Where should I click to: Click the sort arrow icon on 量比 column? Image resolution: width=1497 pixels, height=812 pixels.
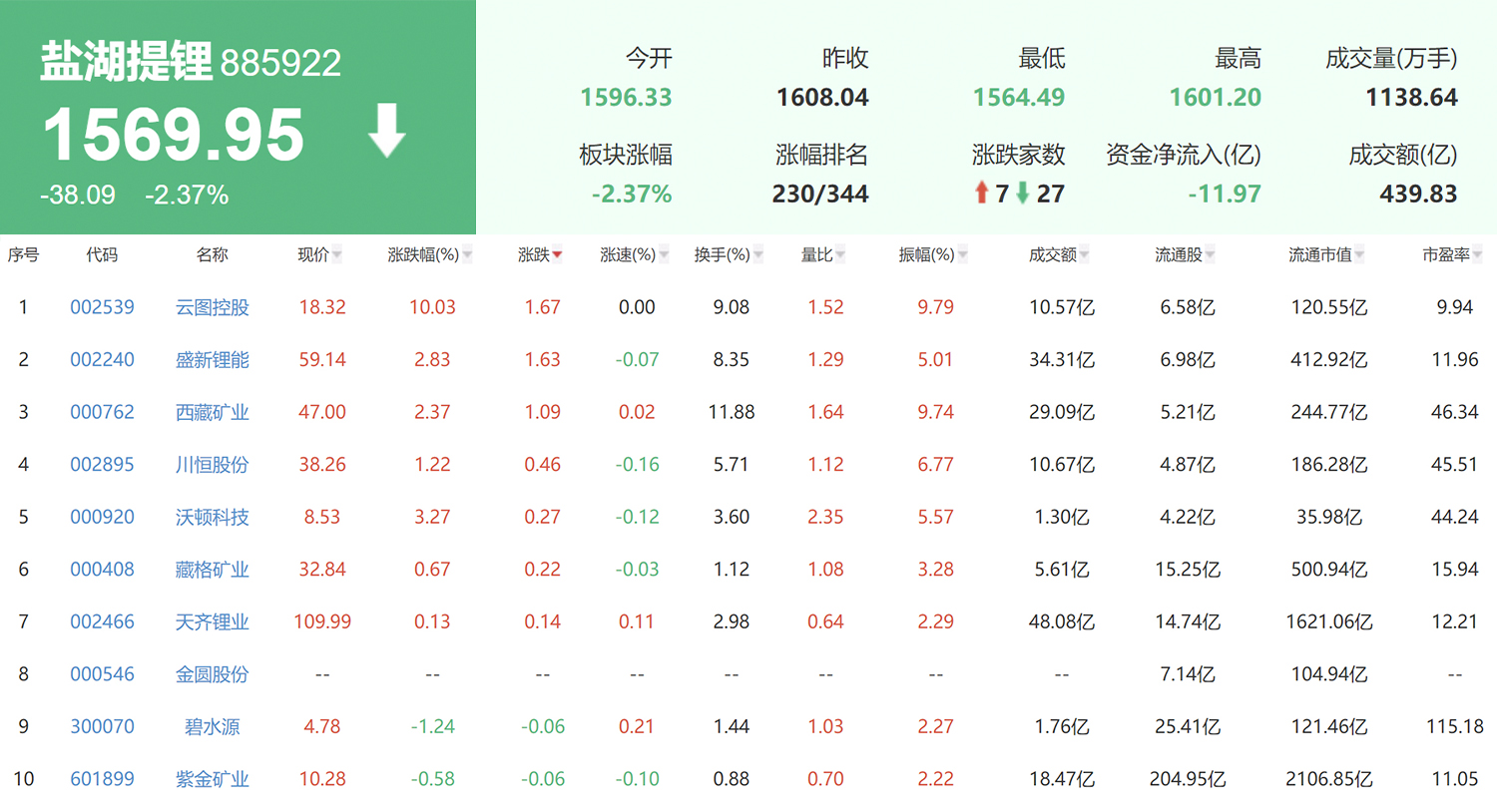click(841, 253)
